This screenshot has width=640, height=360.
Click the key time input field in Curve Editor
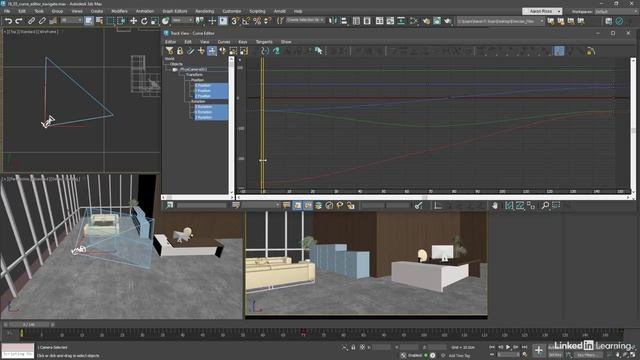373,206
